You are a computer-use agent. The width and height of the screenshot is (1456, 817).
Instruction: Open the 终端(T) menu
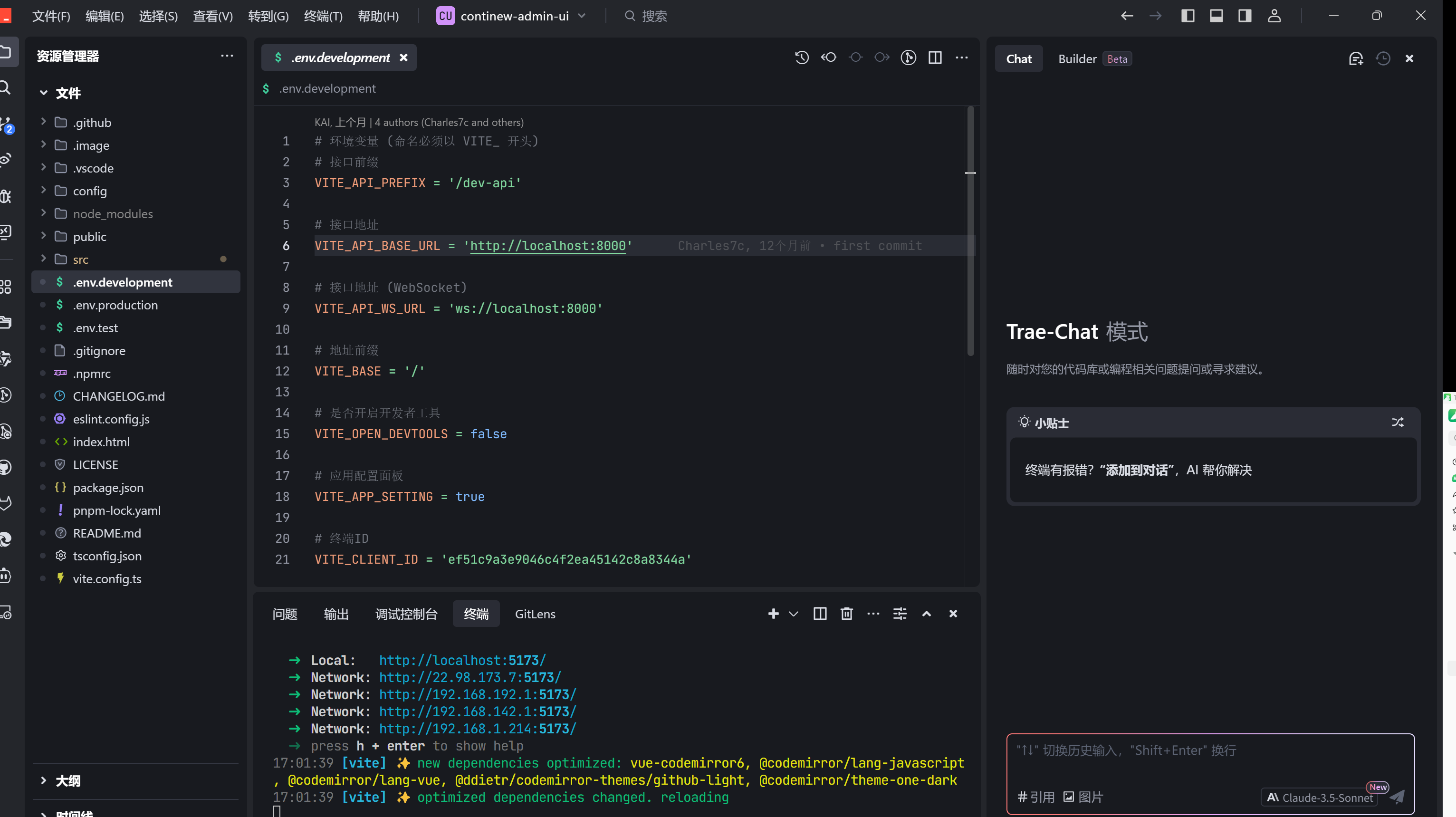[323, 16]
